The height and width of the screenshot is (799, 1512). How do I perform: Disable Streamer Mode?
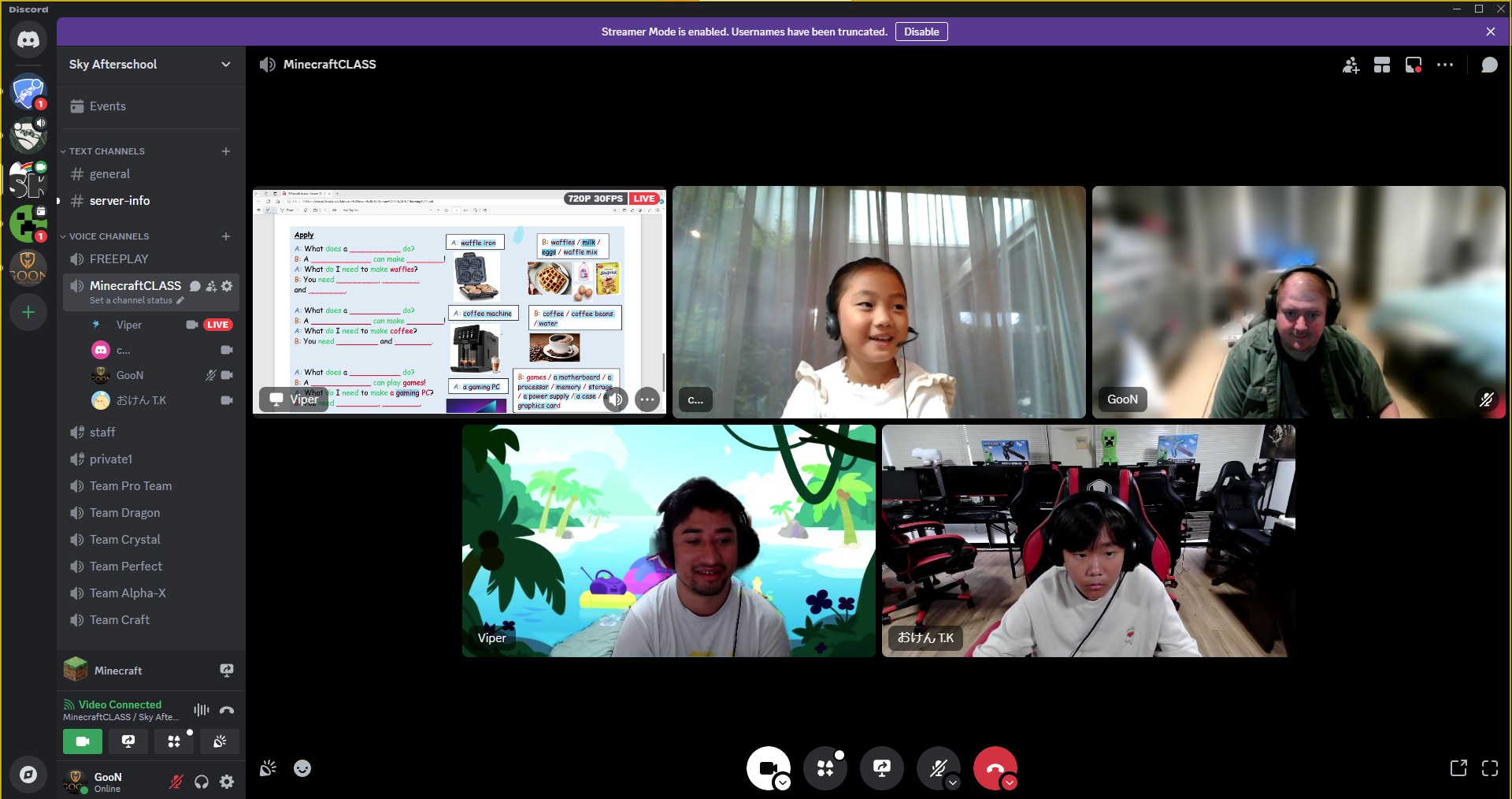click(x=921, y=32)
